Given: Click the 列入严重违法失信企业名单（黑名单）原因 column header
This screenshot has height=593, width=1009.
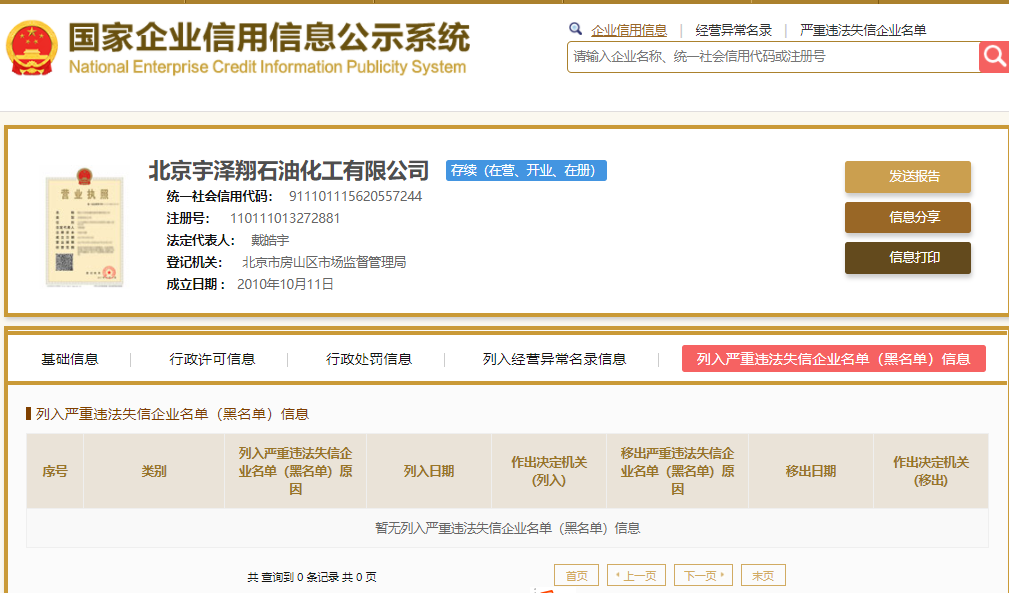Looking at the screenshot, I should [x=295, y=471].
